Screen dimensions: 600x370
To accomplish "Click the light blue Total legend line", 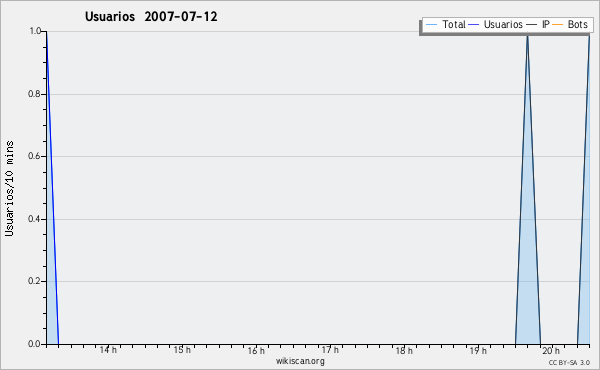I will coord(431,25).
